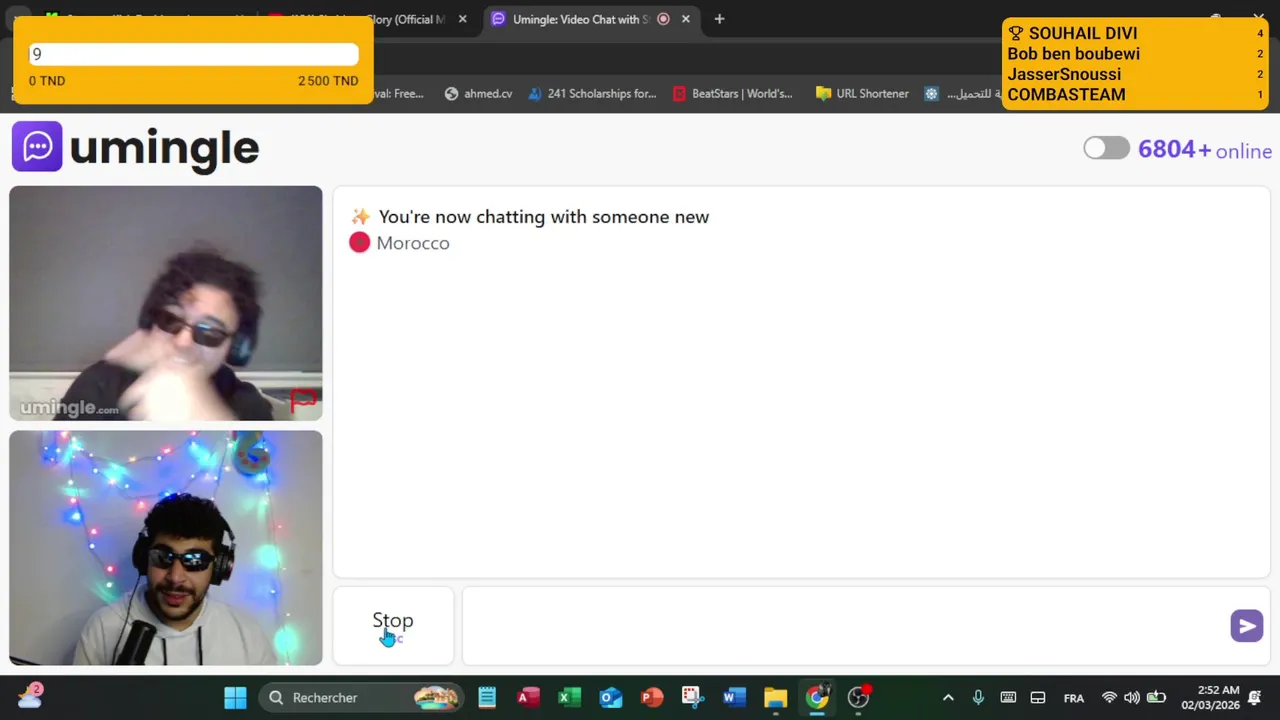The width and height of the screenshot is (1280, 720).
Task: Open Excel from the taskbar
Action: (x=569, y=698)
